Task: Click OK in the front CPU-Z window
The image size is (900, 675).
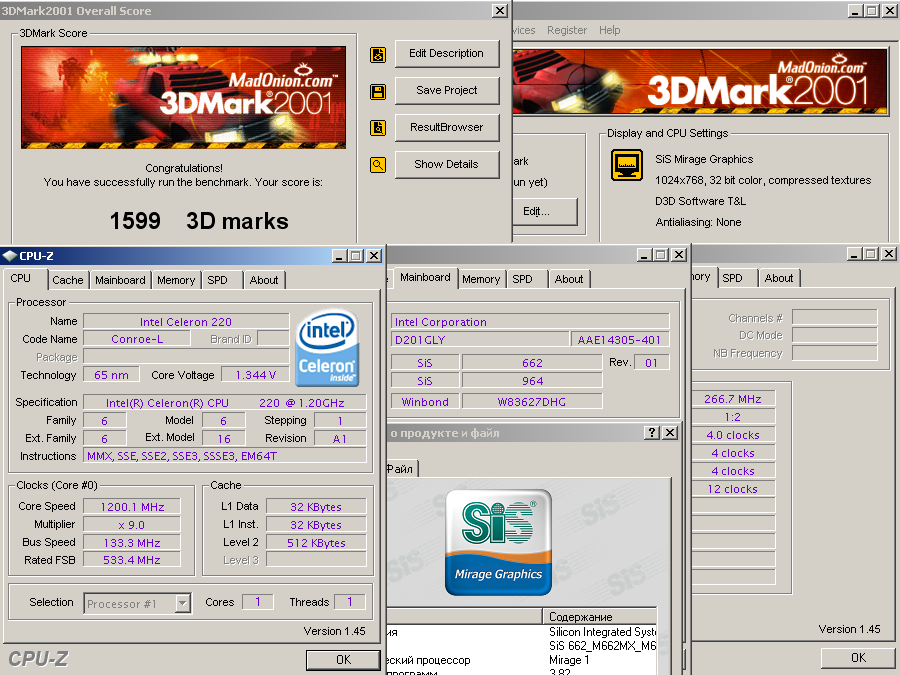Action: coord(343,660)
